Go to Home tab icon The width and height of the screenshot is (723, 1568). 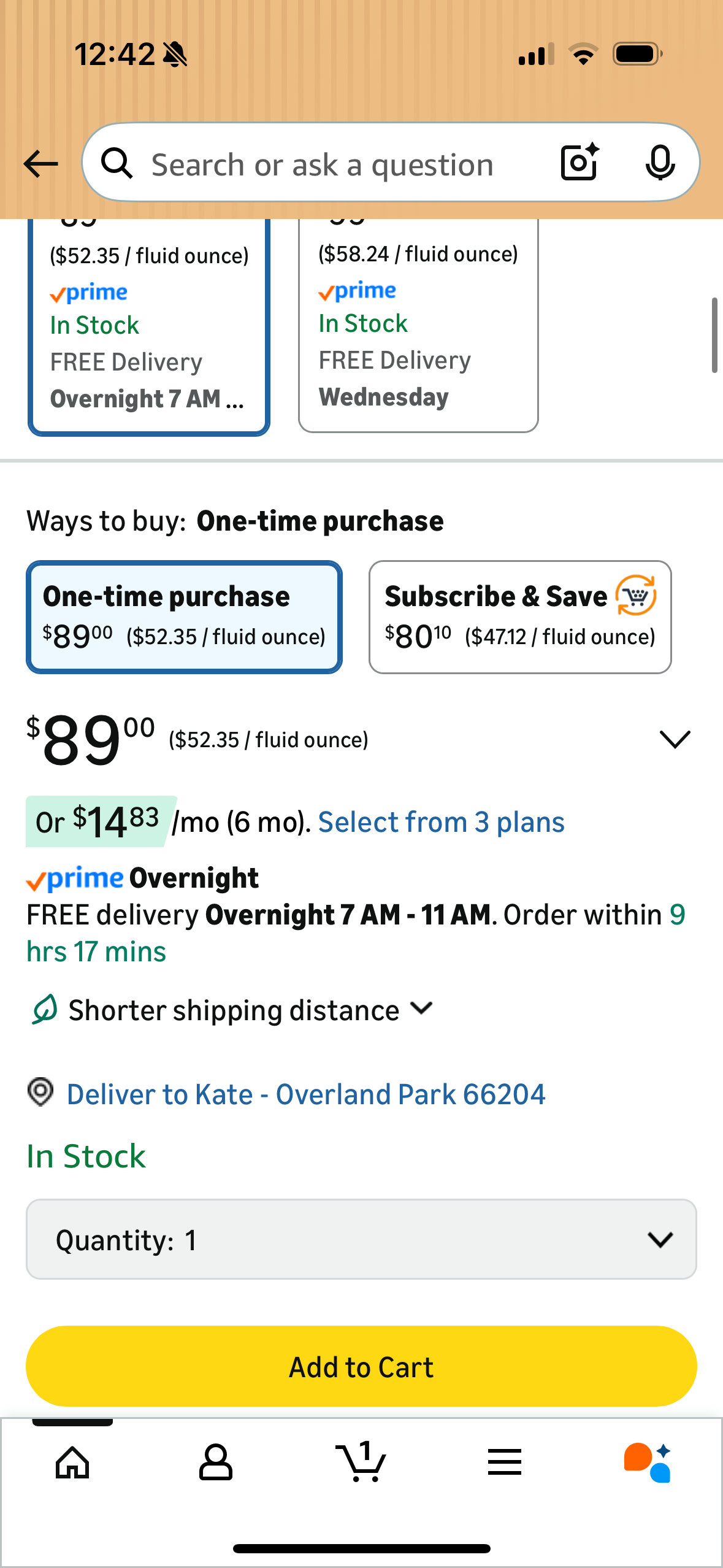72,1463
